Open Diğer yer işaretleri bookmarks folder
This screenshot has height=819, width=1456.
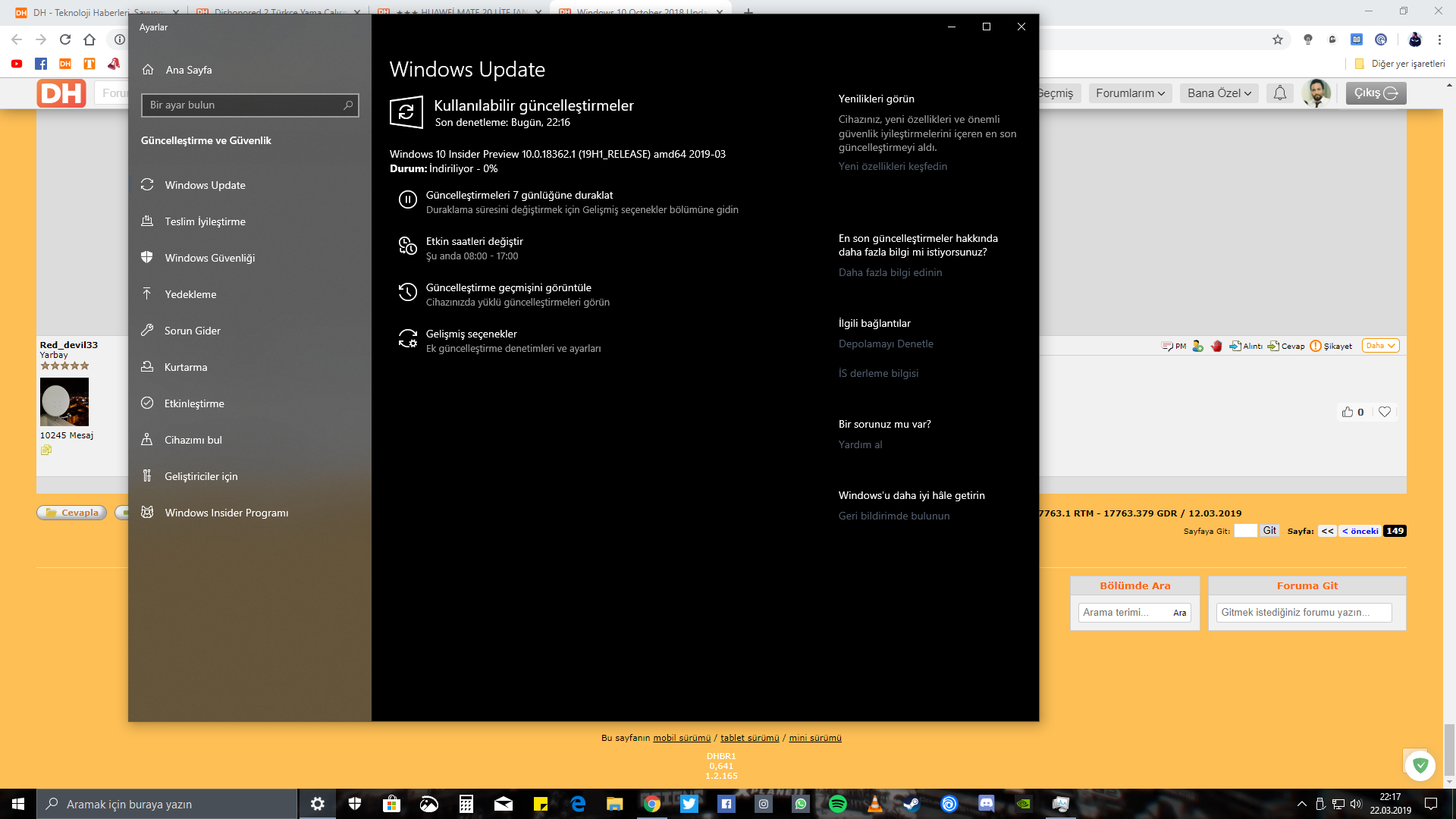tap(1400, 64)
